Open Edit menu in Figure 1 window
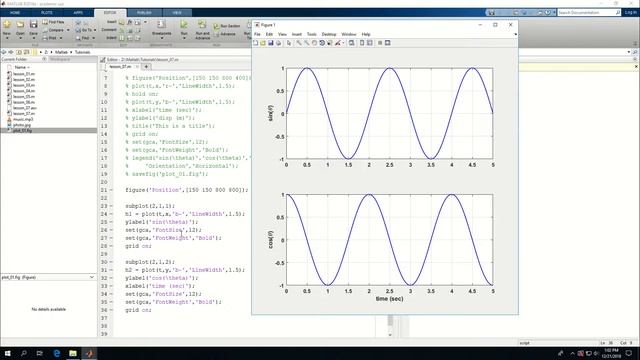The width and height of the screenshot is (640, 360). pos(269,34)
